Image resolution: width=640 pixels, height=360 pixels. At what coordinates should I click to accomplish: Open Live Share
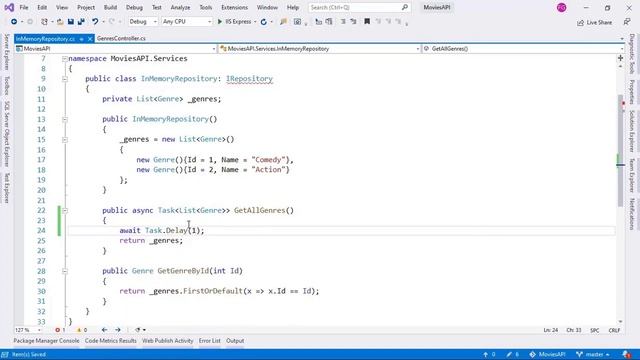click(x=594, y=22)
